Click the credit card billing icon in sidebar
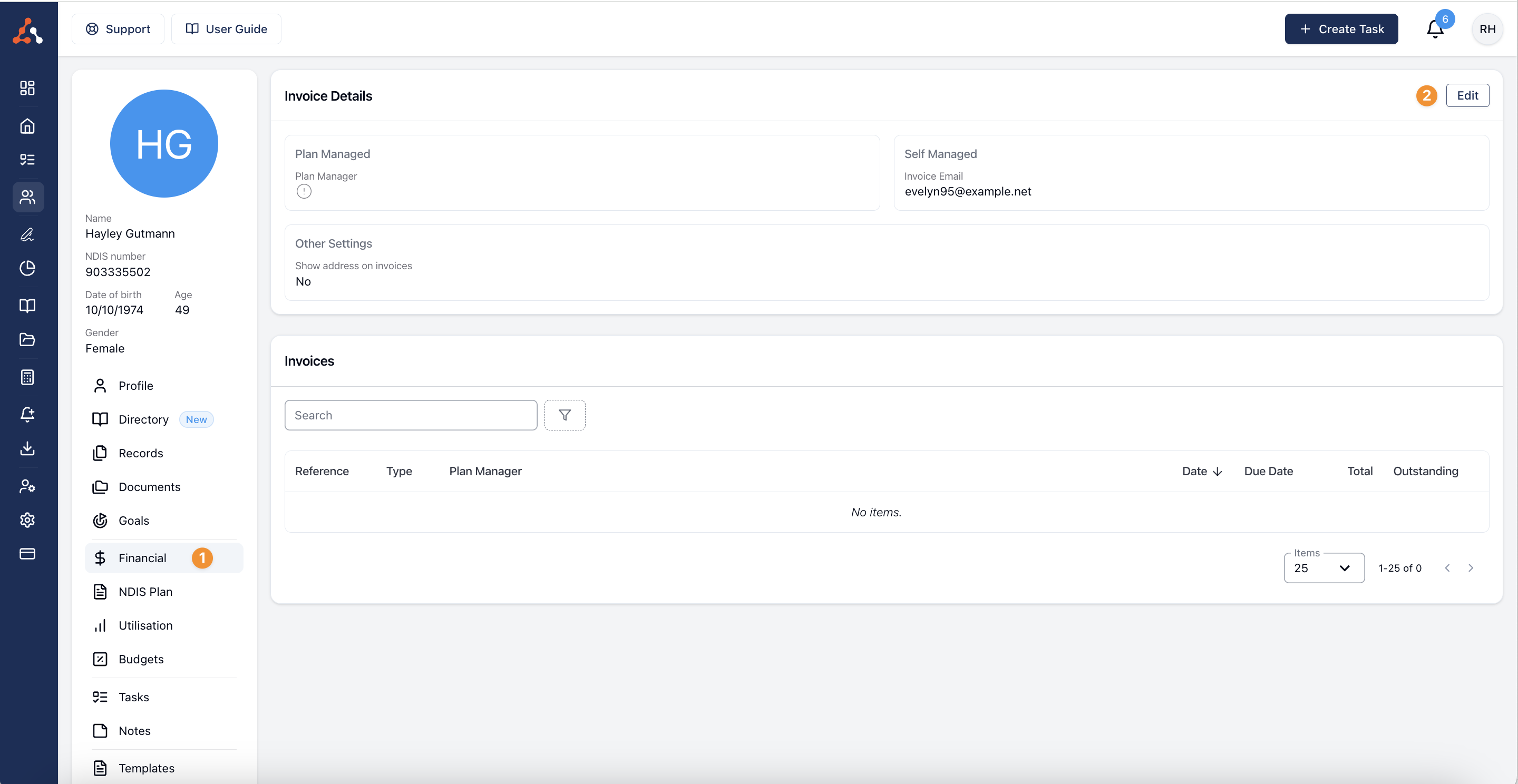 coord(27,554)
